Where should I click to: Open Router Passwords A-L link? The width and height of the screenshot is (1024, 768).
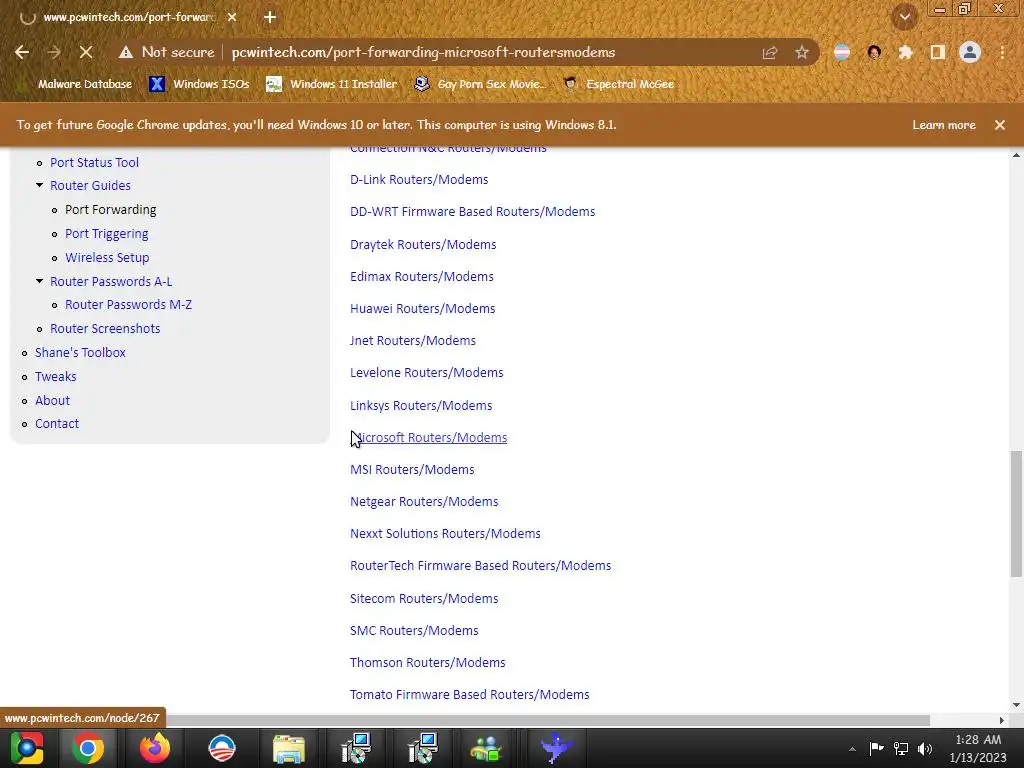[x=111, y=281]
